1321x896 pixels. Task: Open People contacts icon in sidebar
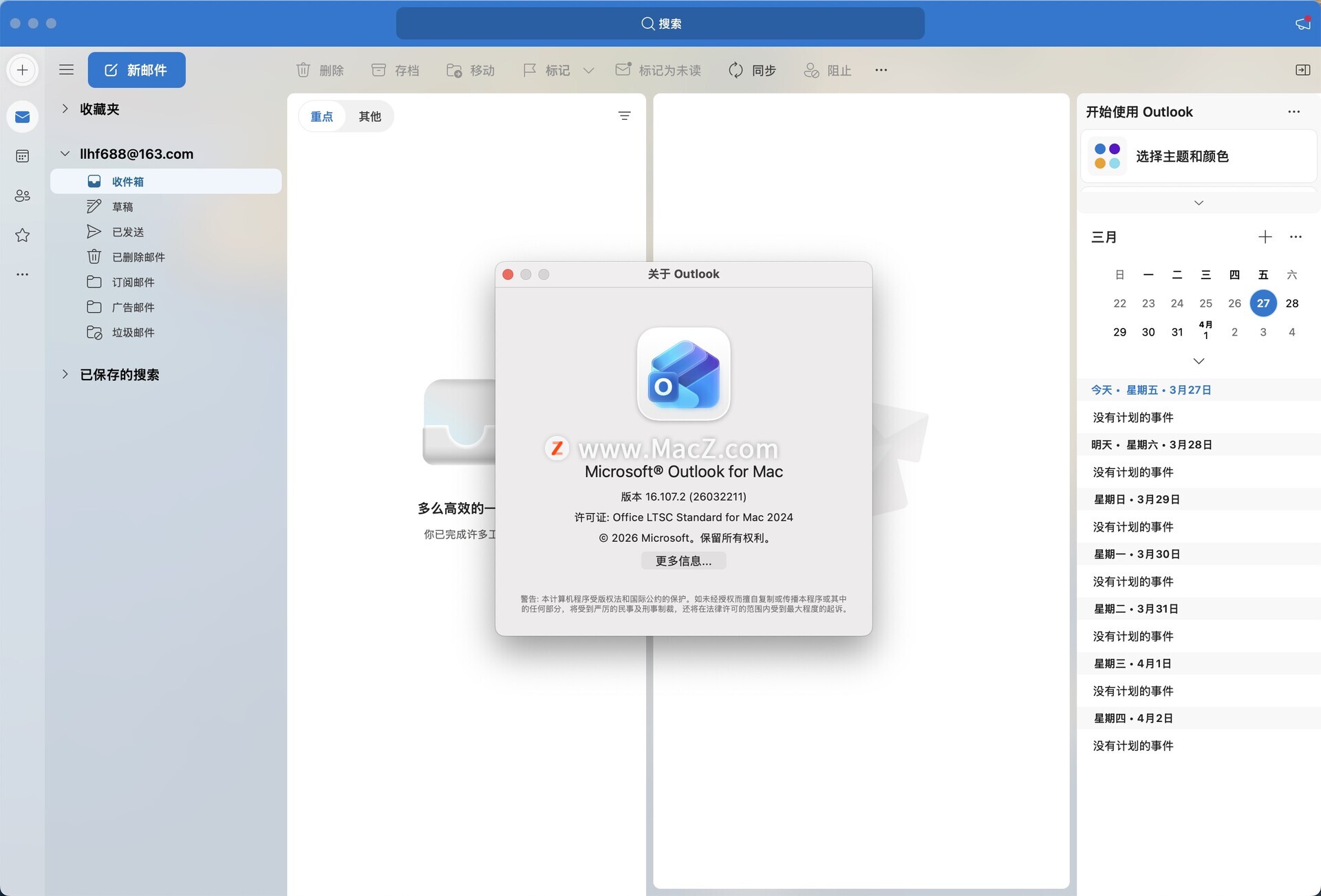[22, 196]
